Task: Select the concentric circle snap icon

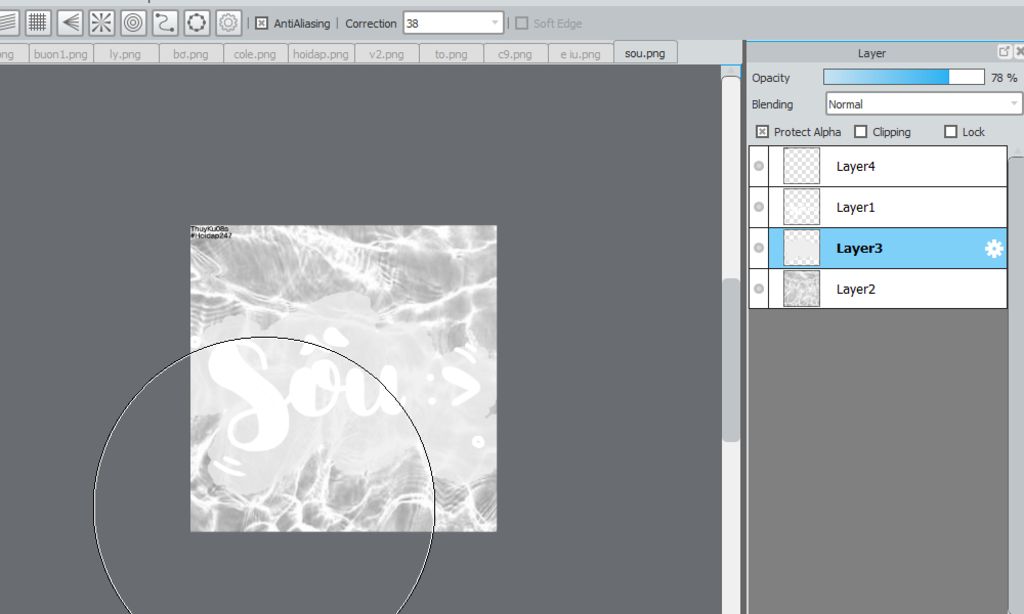Action: (133, 23)
